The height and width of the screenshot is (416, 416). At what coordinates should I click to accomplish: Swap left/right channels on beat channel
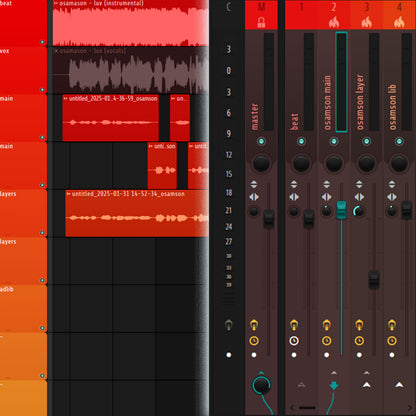(294, 197)
